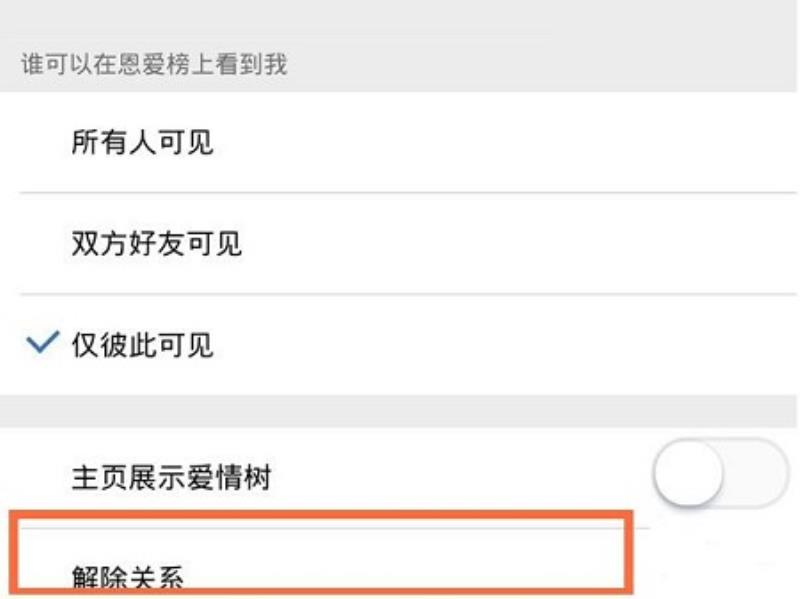
Task: Toggle the 主页展示爱情树 switch on
Action: point(721,473)
